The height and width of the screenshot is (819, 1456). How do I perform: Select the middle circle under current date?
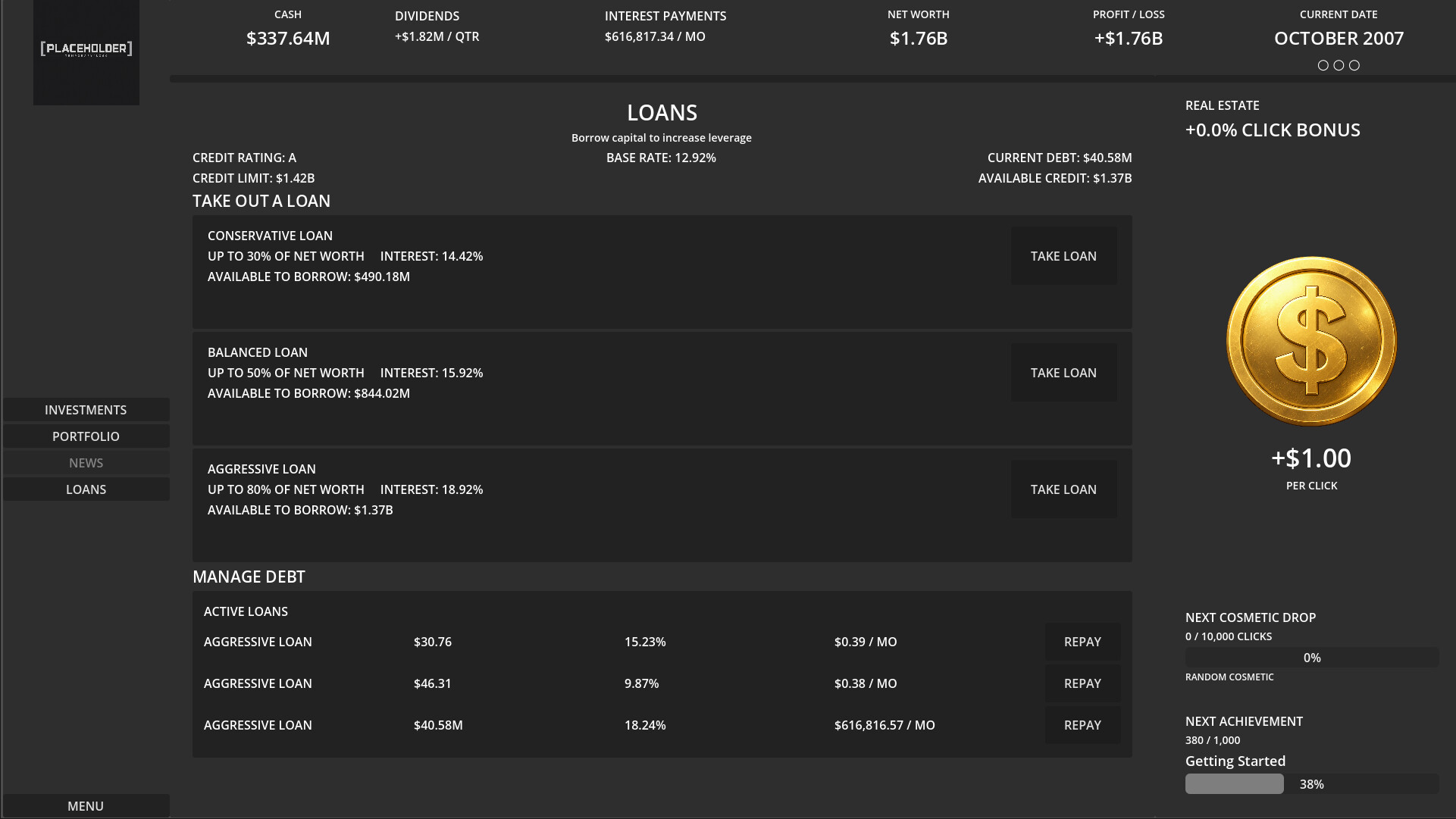(x=1339, y=65)
